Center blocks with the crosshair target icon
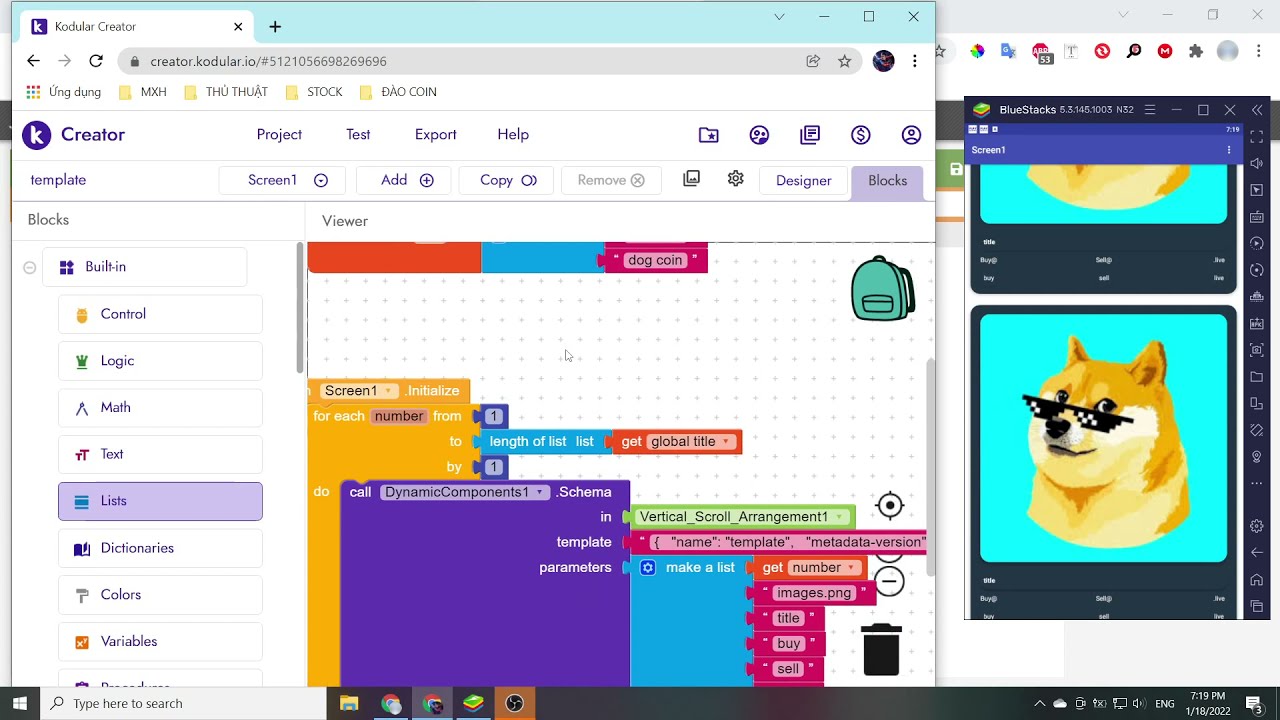The image size is (1280, 720). (889, 506)
